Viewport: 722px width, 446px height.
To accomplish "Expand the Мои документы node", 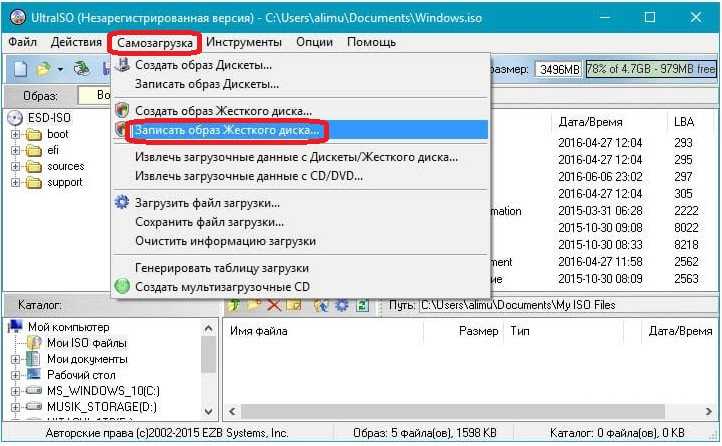I will point(15,359).
